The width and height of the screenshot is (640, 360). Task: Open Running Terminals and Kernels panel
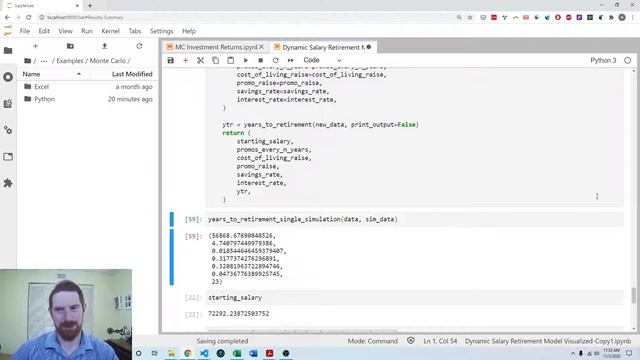coord(8,77)
